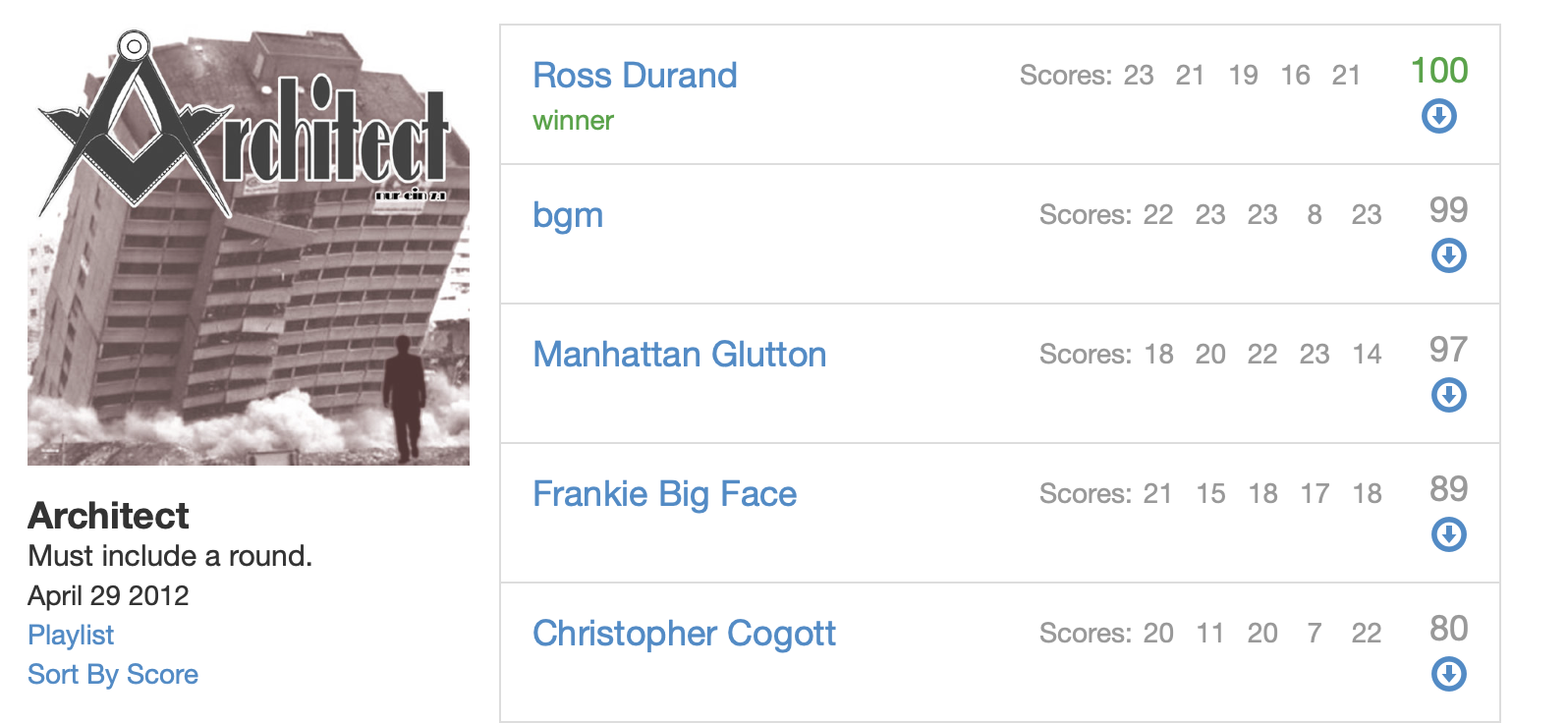Open Ross Durand's artist link
This screenshot has height=723, width=1568.
click(x=635, y=76)
